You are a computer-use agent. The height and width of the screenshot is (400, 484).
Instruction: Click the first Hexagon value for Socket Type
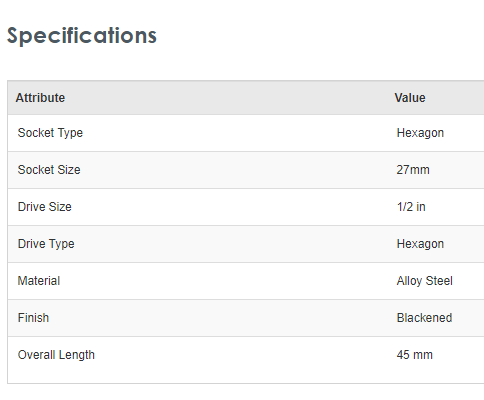coord(420,133)
